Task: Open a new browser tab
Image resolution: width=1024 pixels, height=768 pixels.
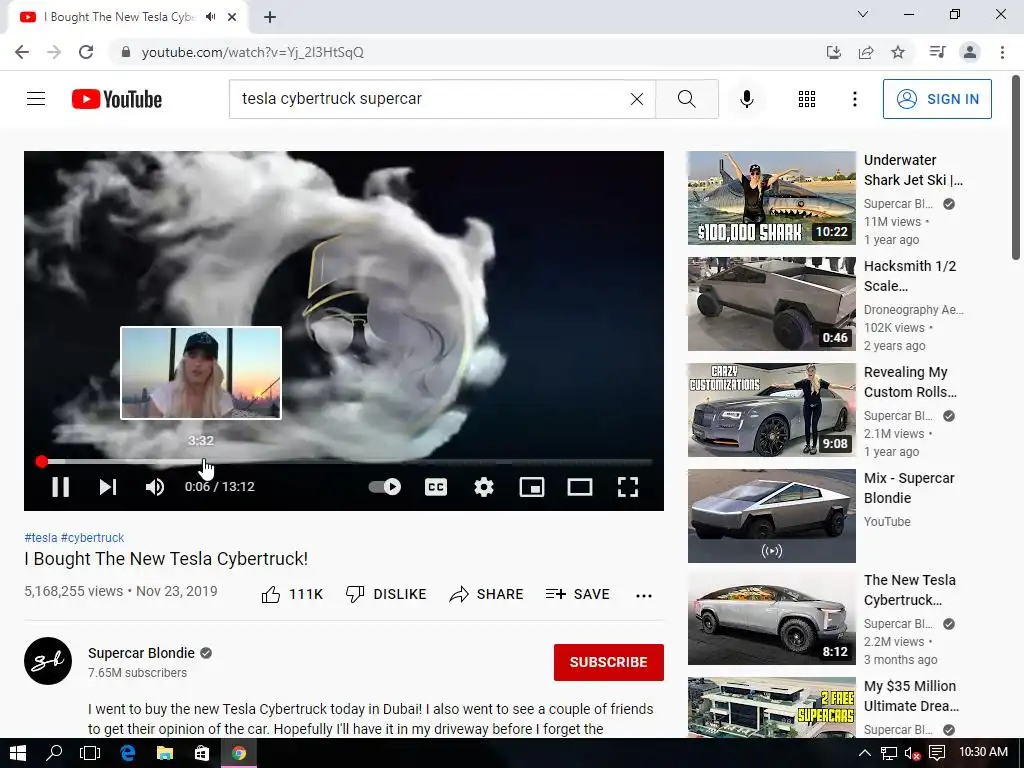Action: tap(270, 18)
